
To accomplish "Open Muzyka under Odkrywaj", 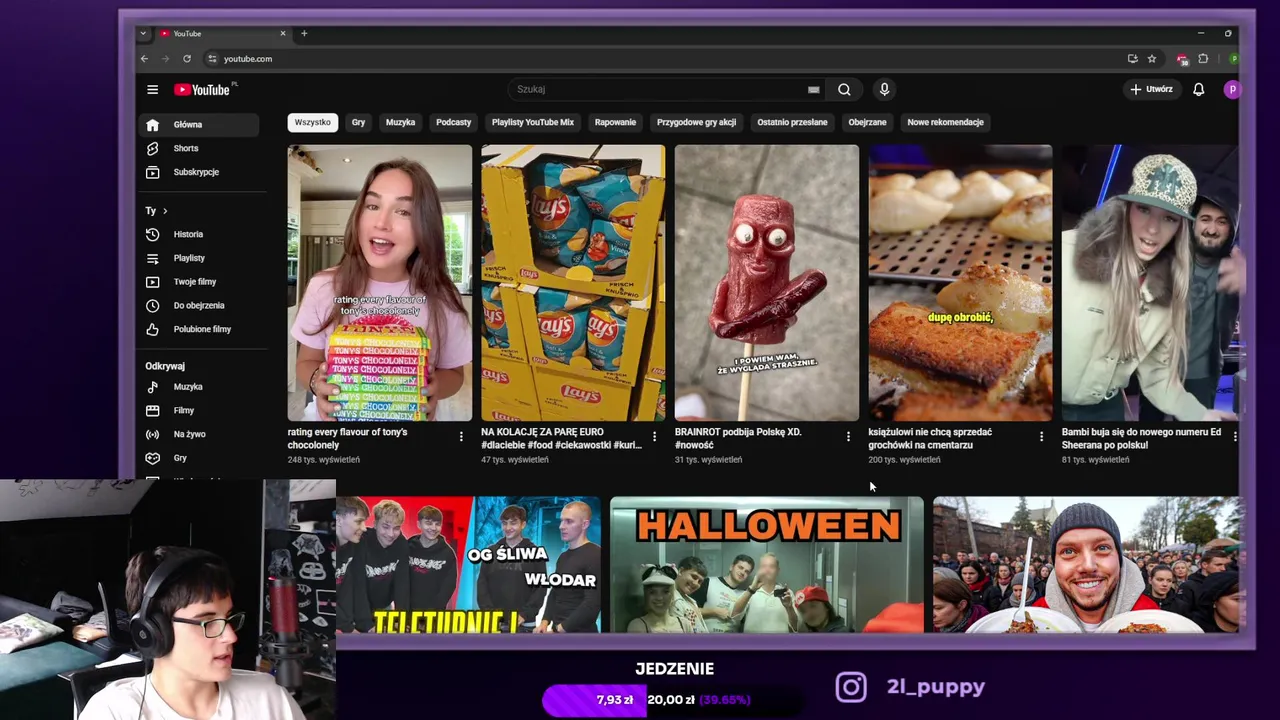I will click(198, 387).
